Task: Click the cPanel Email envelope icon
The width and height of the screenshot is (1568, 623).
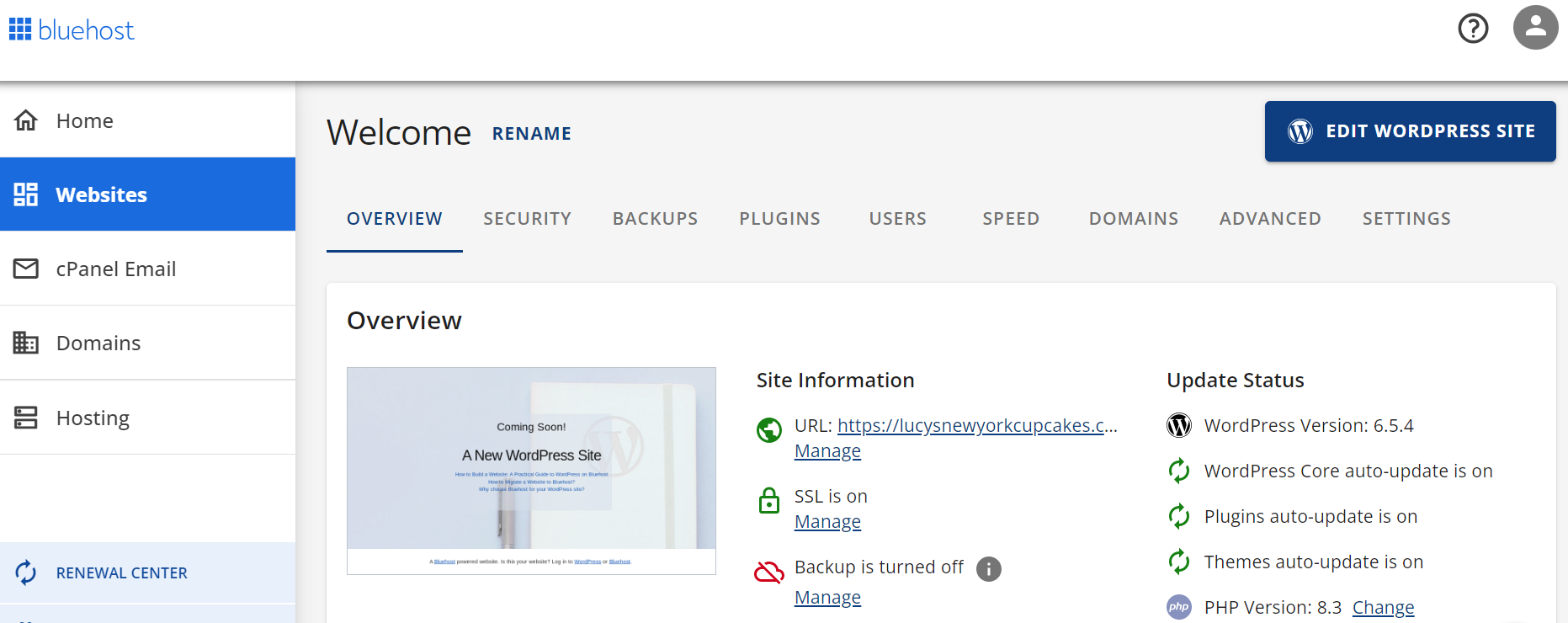Action: [26, 269]
